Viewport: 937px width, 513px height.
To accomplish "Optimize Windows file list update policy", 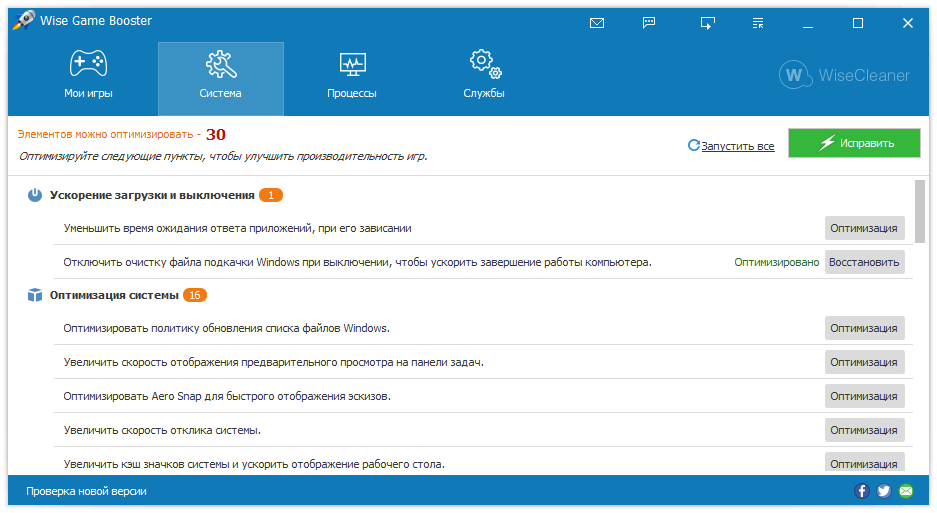I will click(x=864, y=328).
